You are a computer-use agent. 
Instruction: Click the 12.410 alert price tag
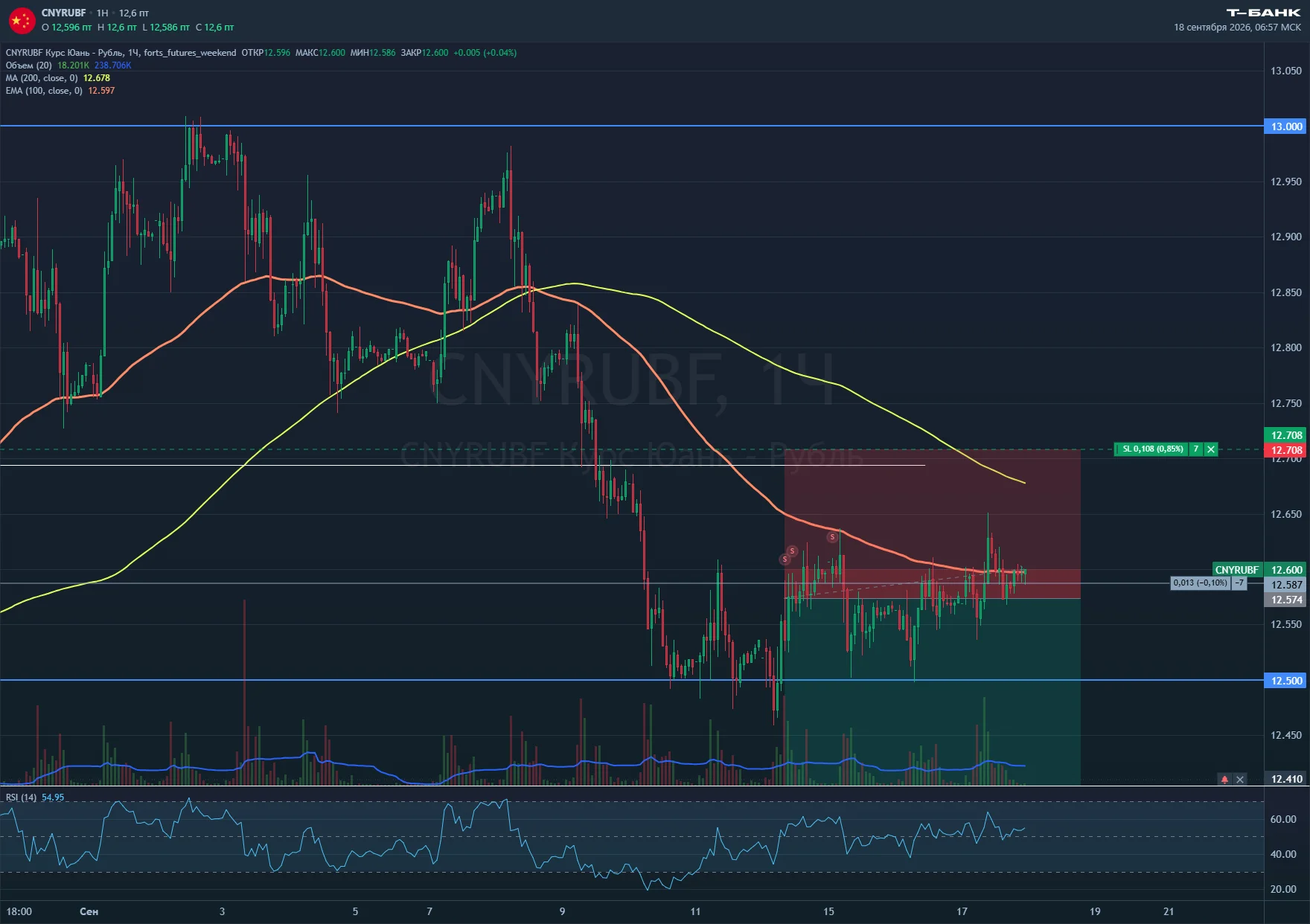point(1286,780)
